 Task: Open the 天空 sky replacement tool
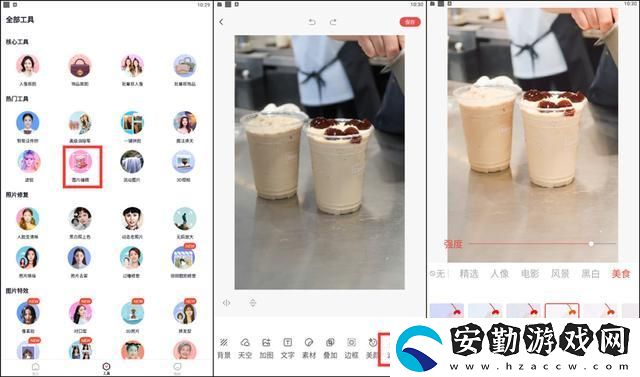click(x=245, y=348)
